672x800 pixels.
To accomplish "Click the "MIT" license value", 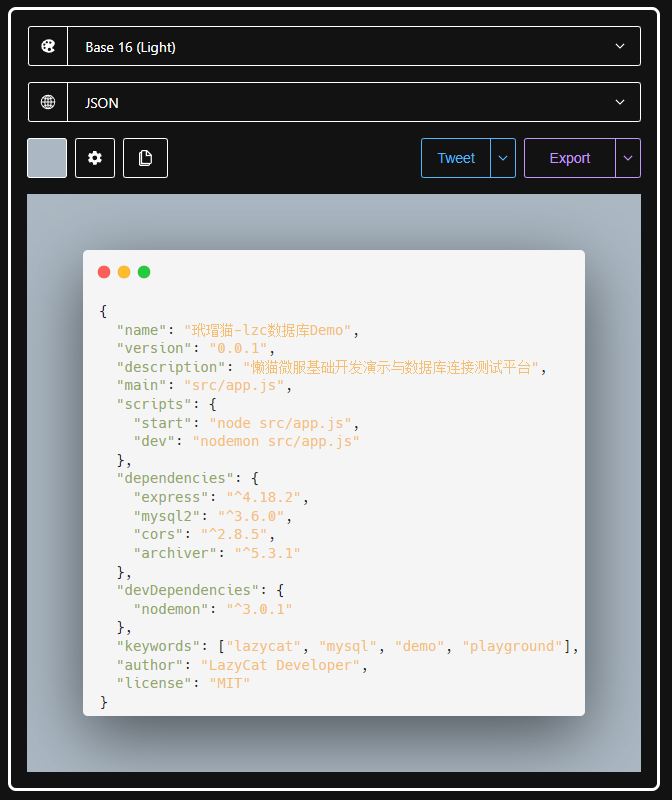I will point(230,683).
